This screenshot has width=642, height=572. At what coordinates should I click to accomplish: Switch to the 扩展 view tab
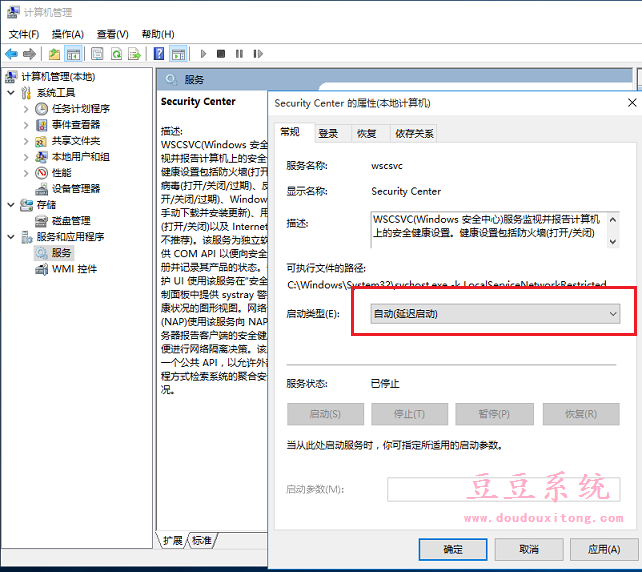(172, 540)
